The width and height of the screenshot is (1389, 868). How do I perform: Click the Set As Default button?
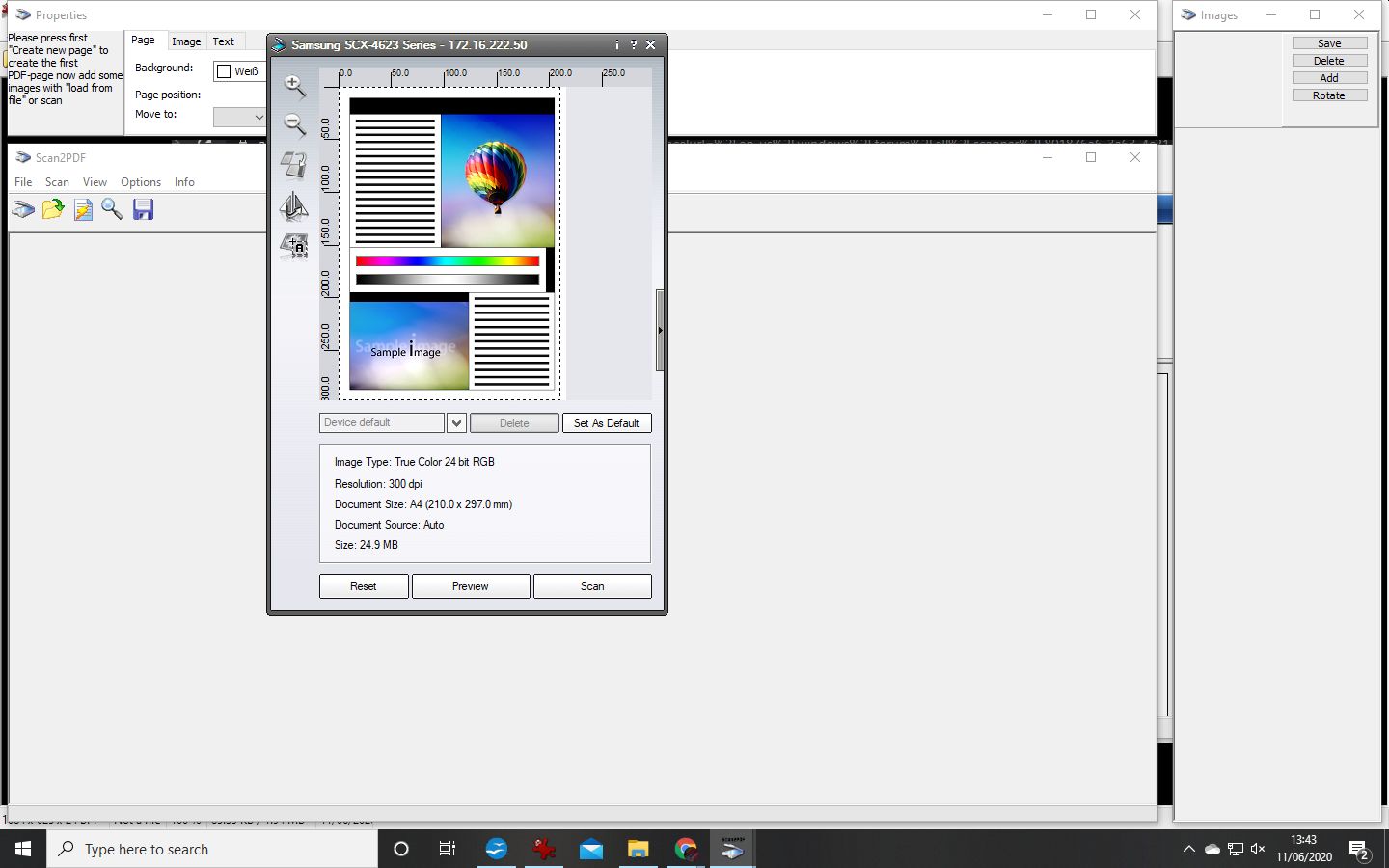[606, 422]
